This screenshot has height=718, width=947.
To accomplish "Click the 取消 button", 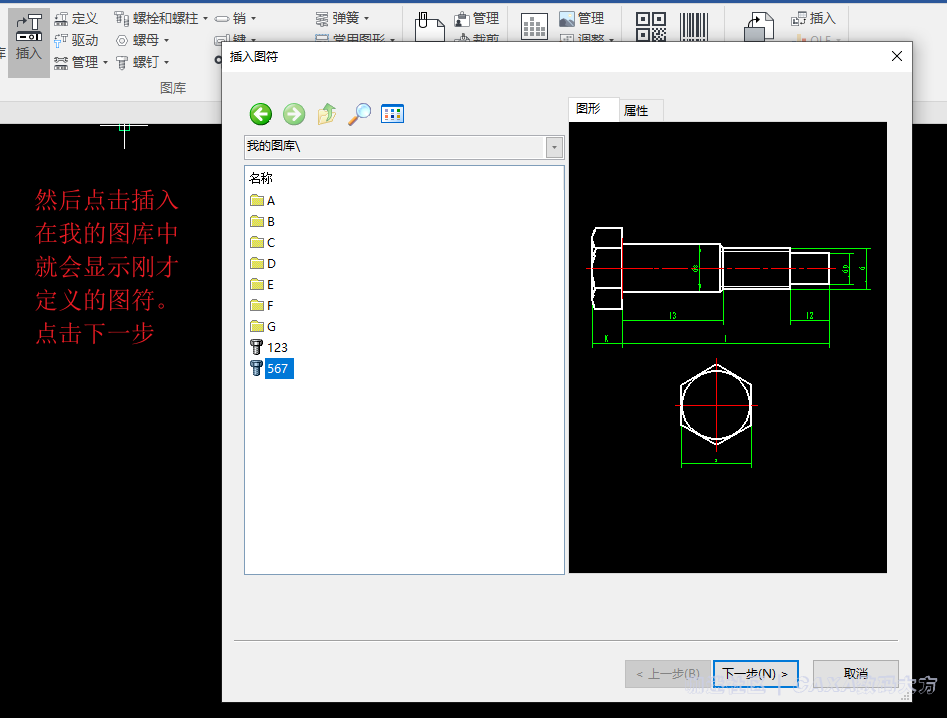I will [x=855, y=674].
